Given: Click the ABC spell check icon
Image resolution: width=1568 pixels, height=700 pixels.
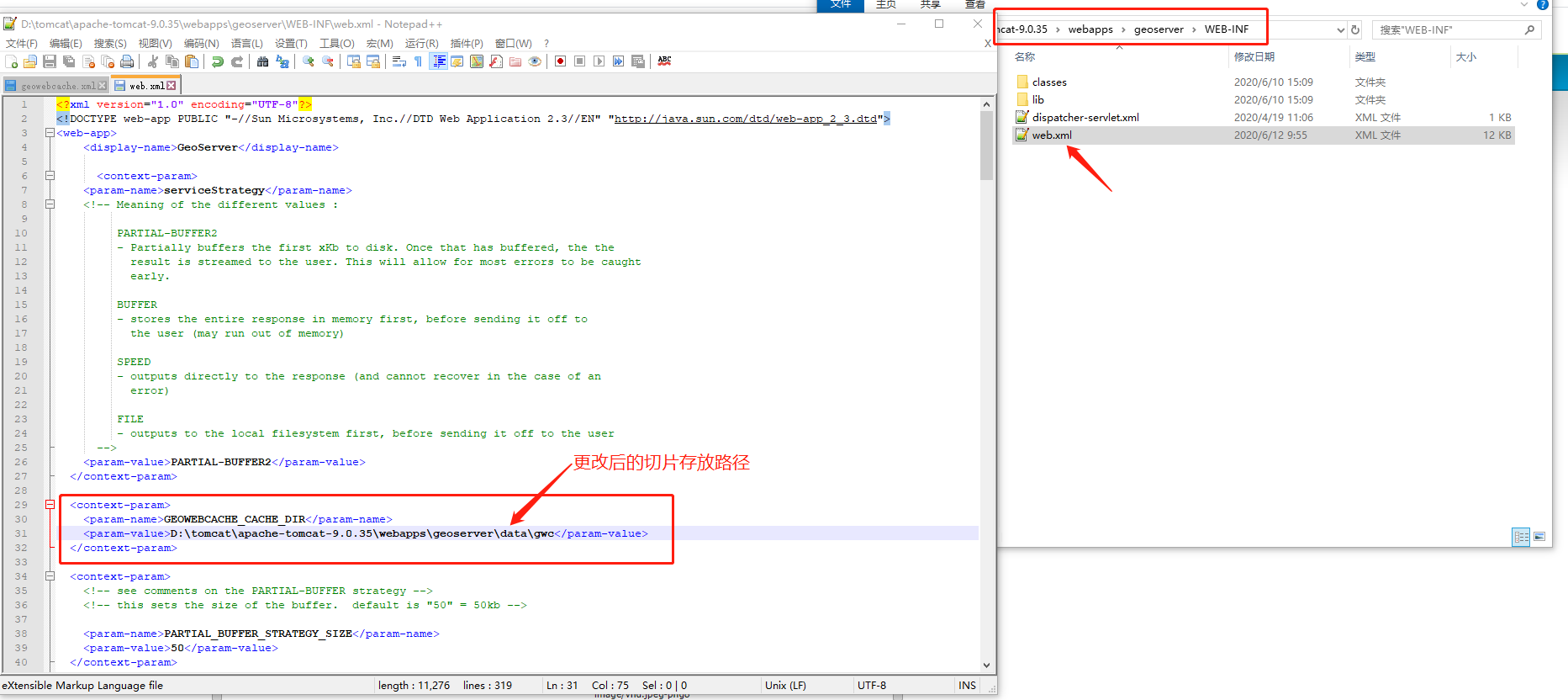Looking at the screenshot, I should (664, 61).
